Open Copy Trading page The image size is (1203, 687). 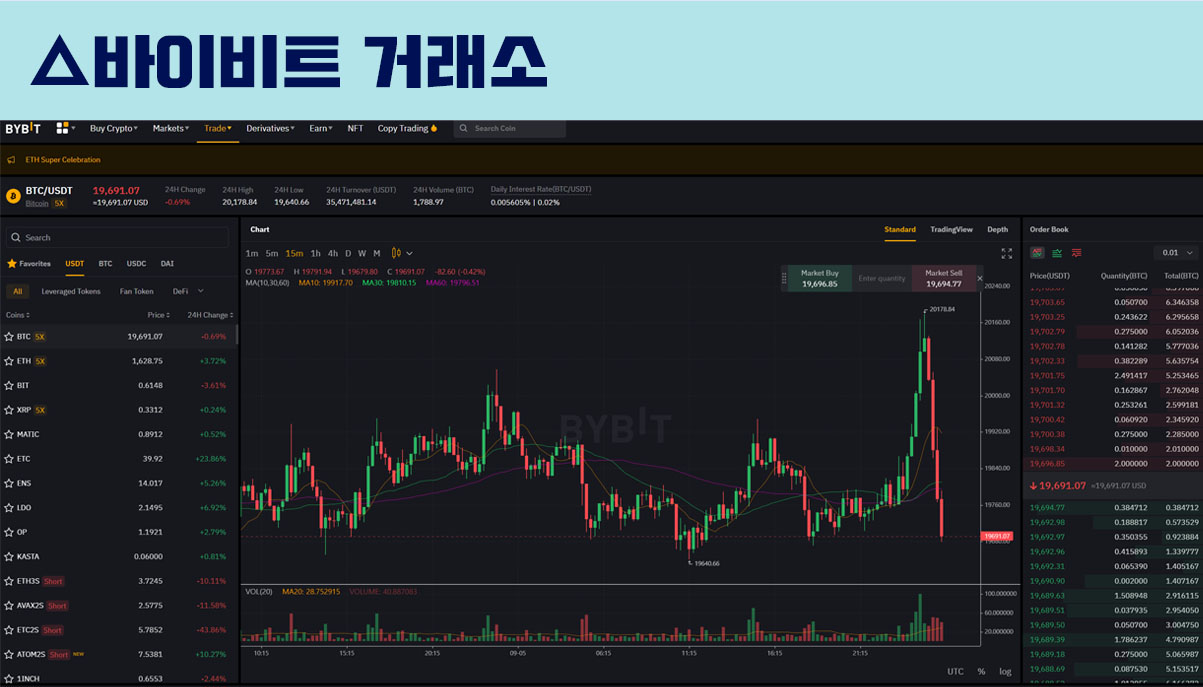click(x=407, y=128)
